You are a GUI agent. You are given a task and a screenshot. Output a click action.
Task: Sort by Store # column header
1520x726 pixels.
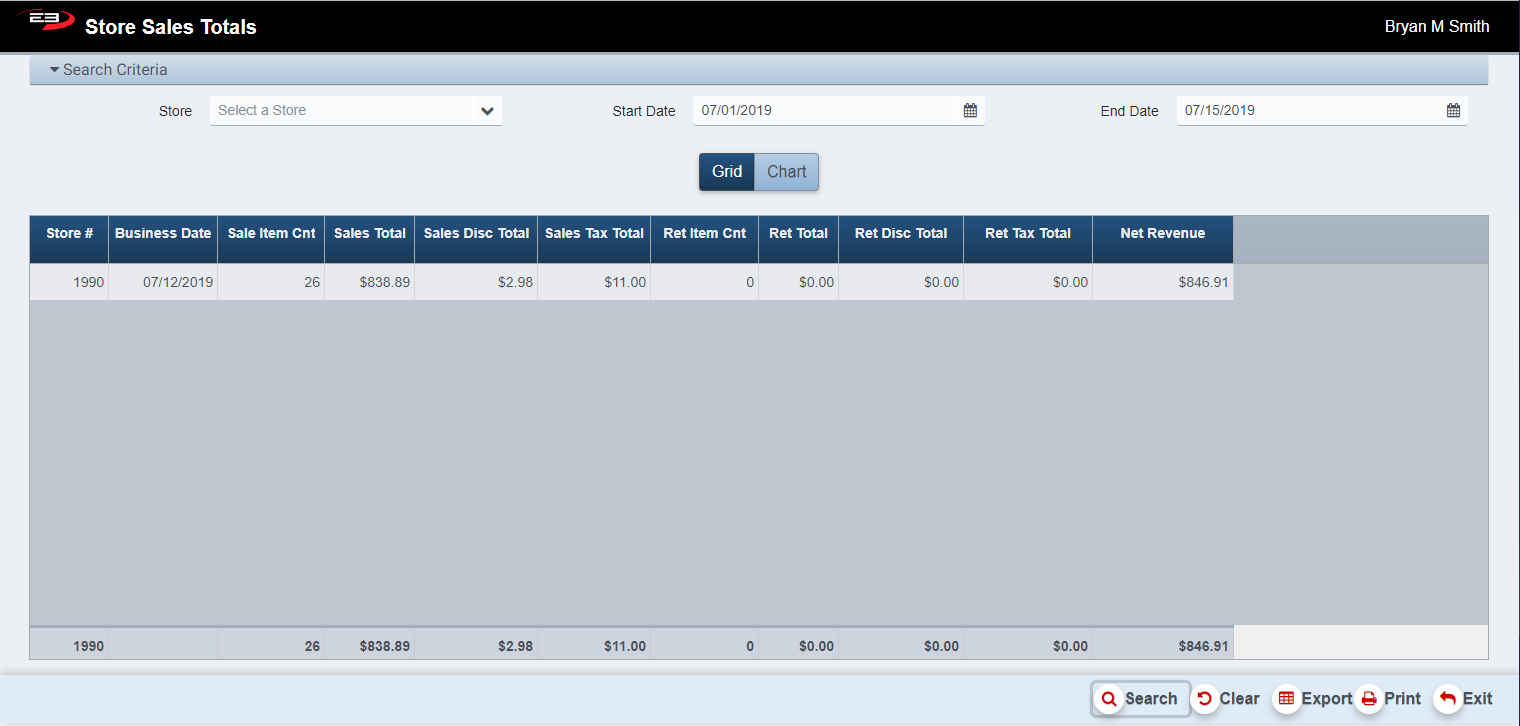[69, 234]
